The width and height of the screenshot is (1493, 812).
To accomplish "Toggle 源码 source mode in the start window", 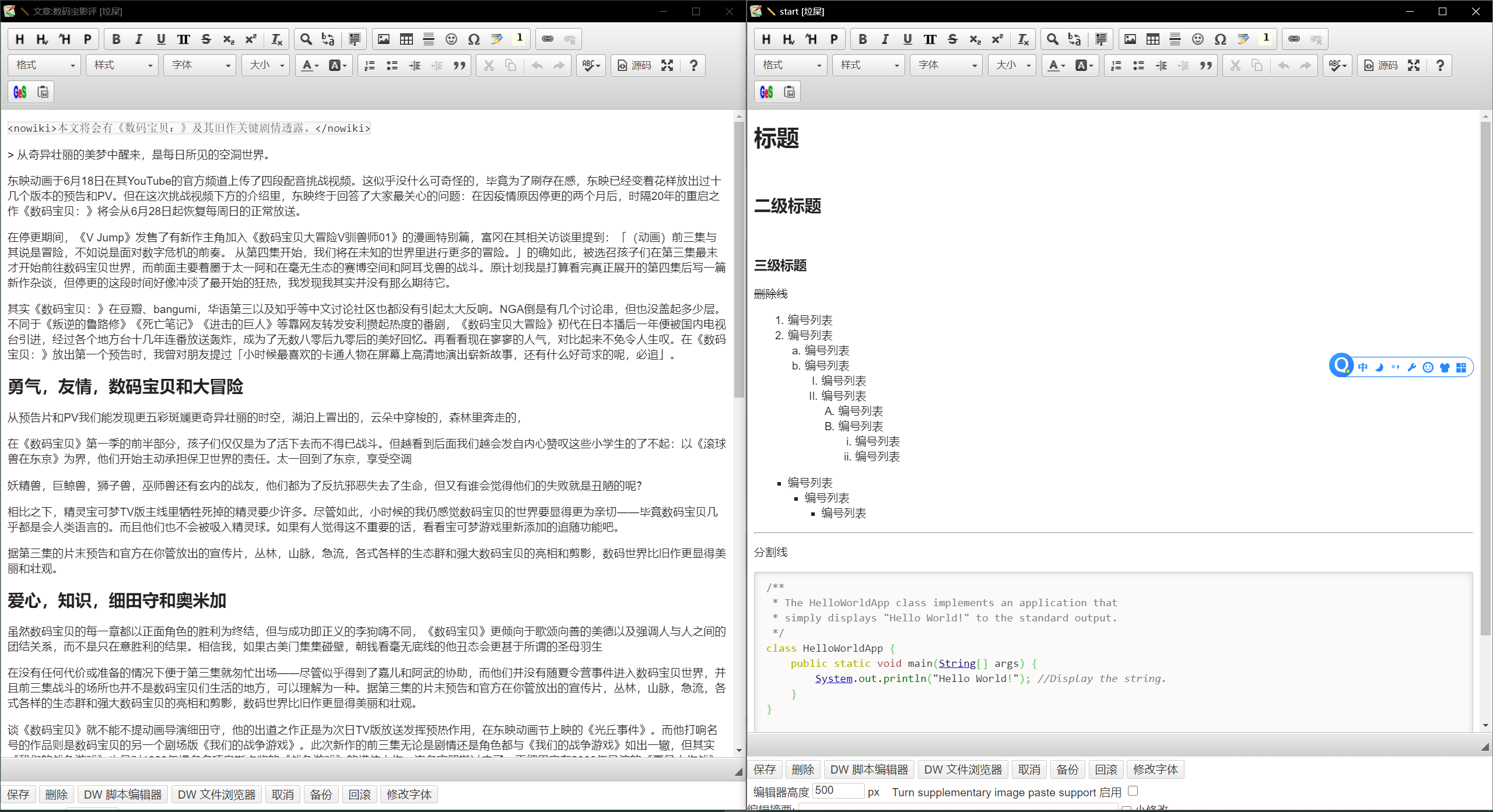I will (x=1380, y=65).
